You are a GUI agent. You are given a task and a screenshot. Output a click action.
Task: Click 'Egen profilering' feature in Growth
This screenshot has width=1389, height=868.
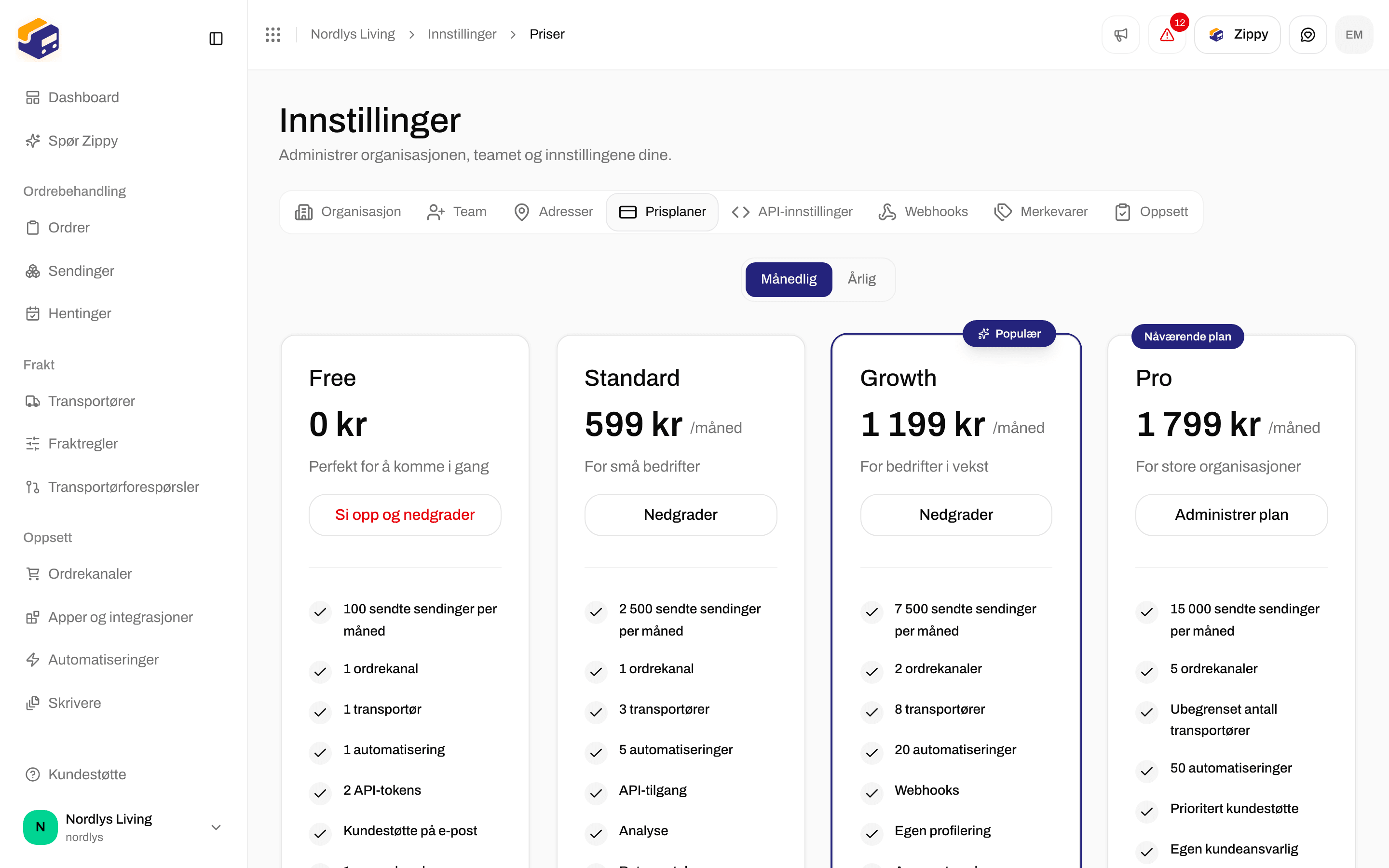[942, 831]
